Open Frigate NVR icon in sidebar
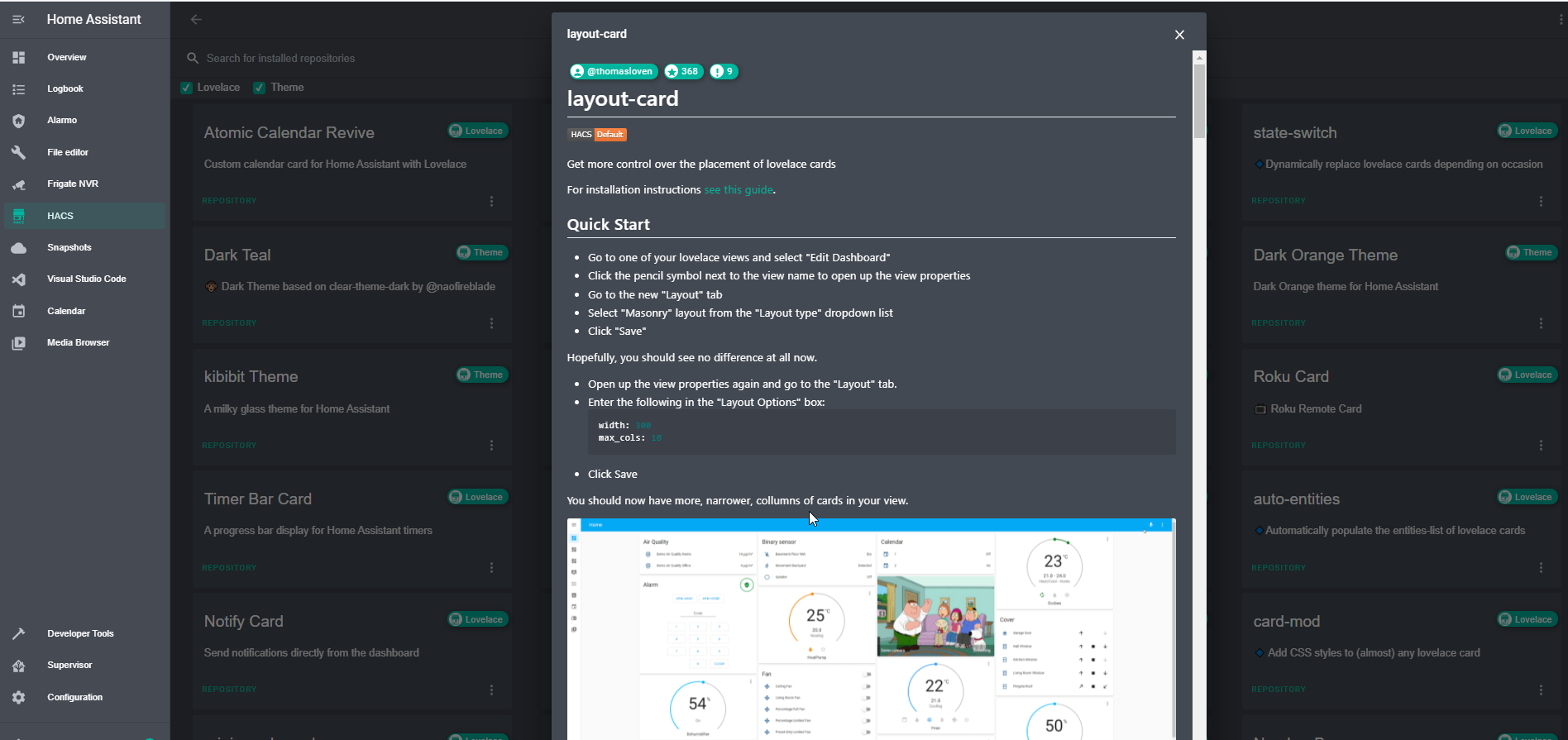The width and height of the screenshot is (1568, 740). tap(18, 184)
